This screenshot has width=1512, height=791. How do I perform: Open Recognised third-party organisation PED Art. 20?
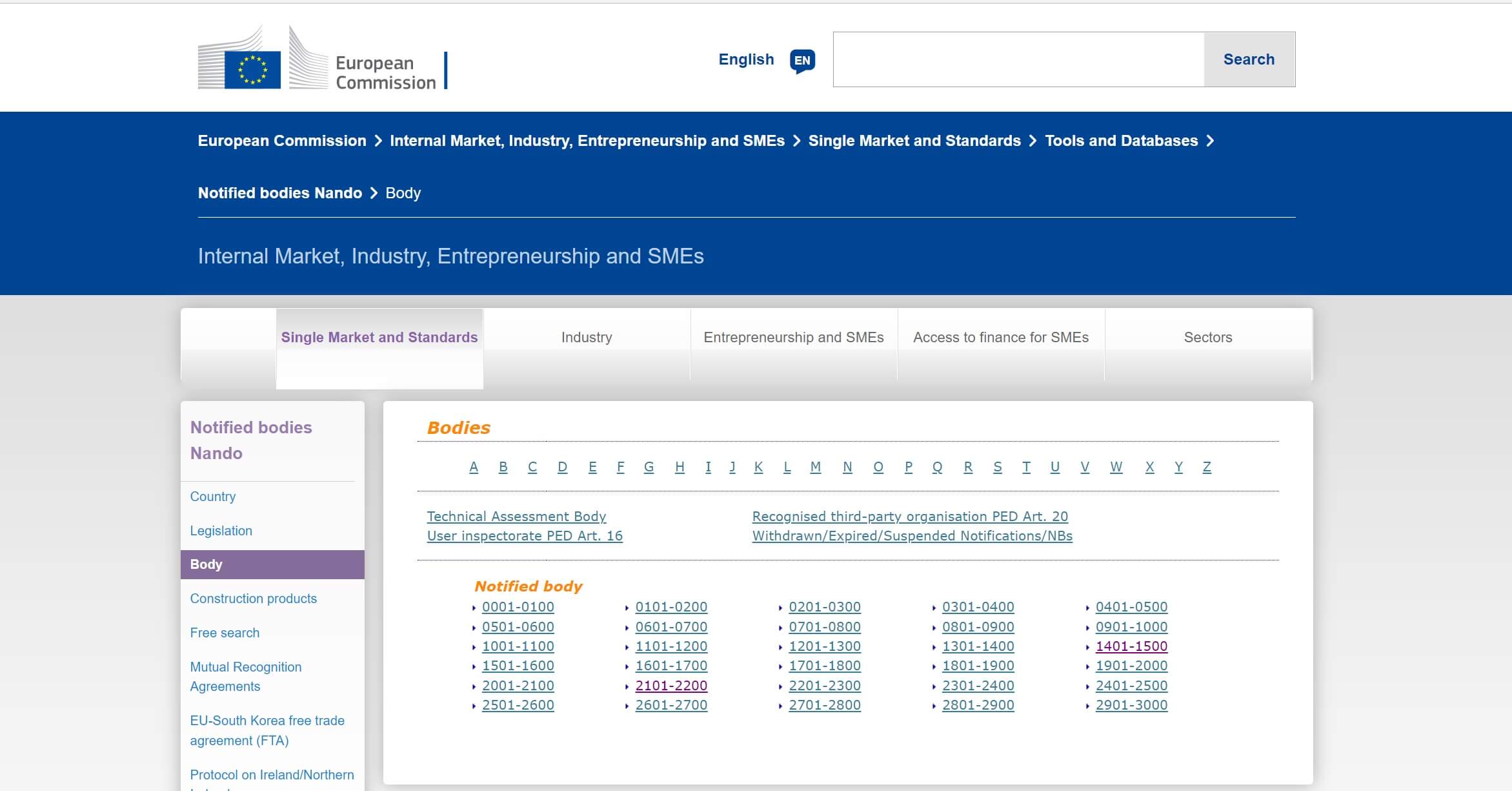click(910, 517)
